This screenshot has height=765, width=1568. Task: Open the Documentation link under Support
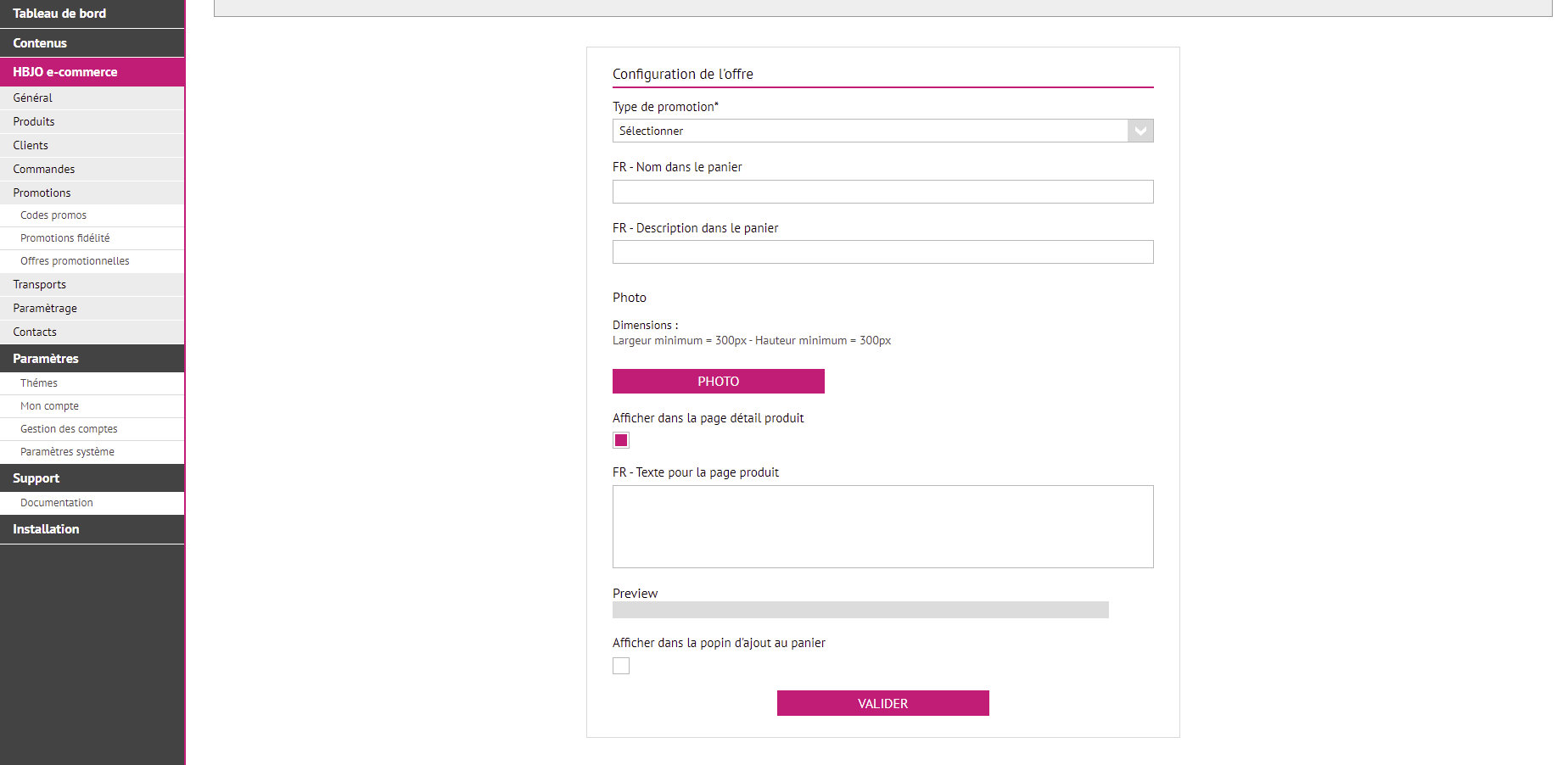tap(57, 503)
